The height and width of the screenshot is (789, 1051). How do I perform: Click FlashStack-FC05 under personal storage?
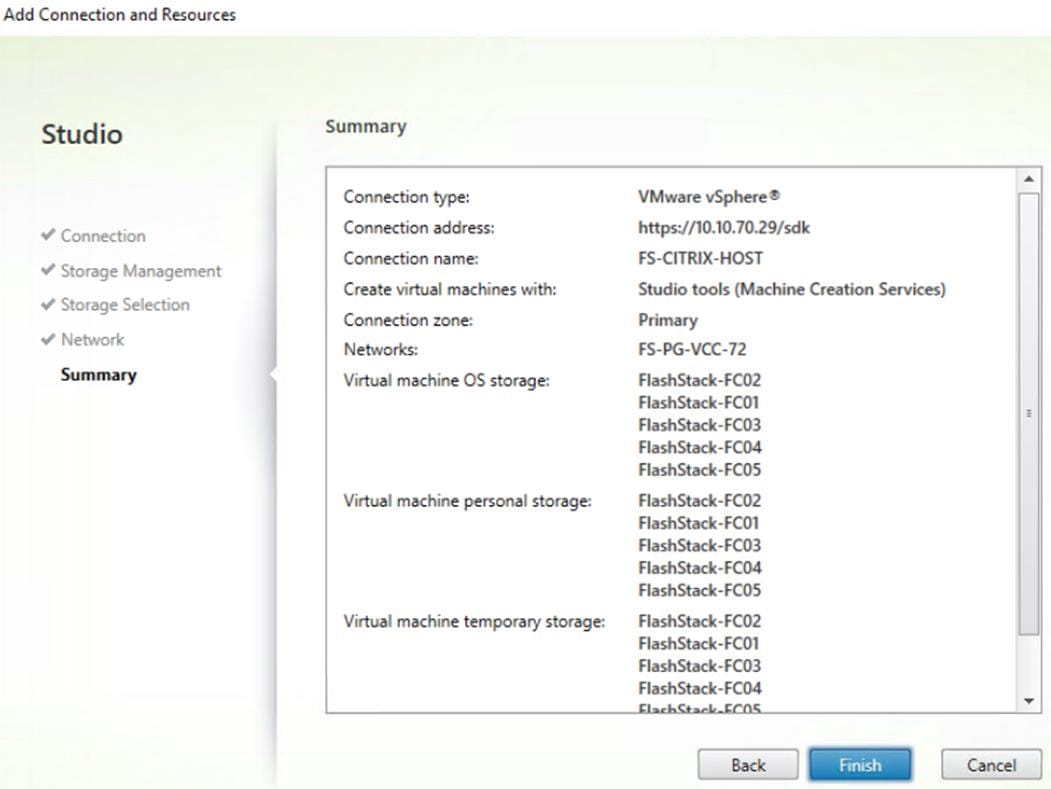click(x=700, y=591)
